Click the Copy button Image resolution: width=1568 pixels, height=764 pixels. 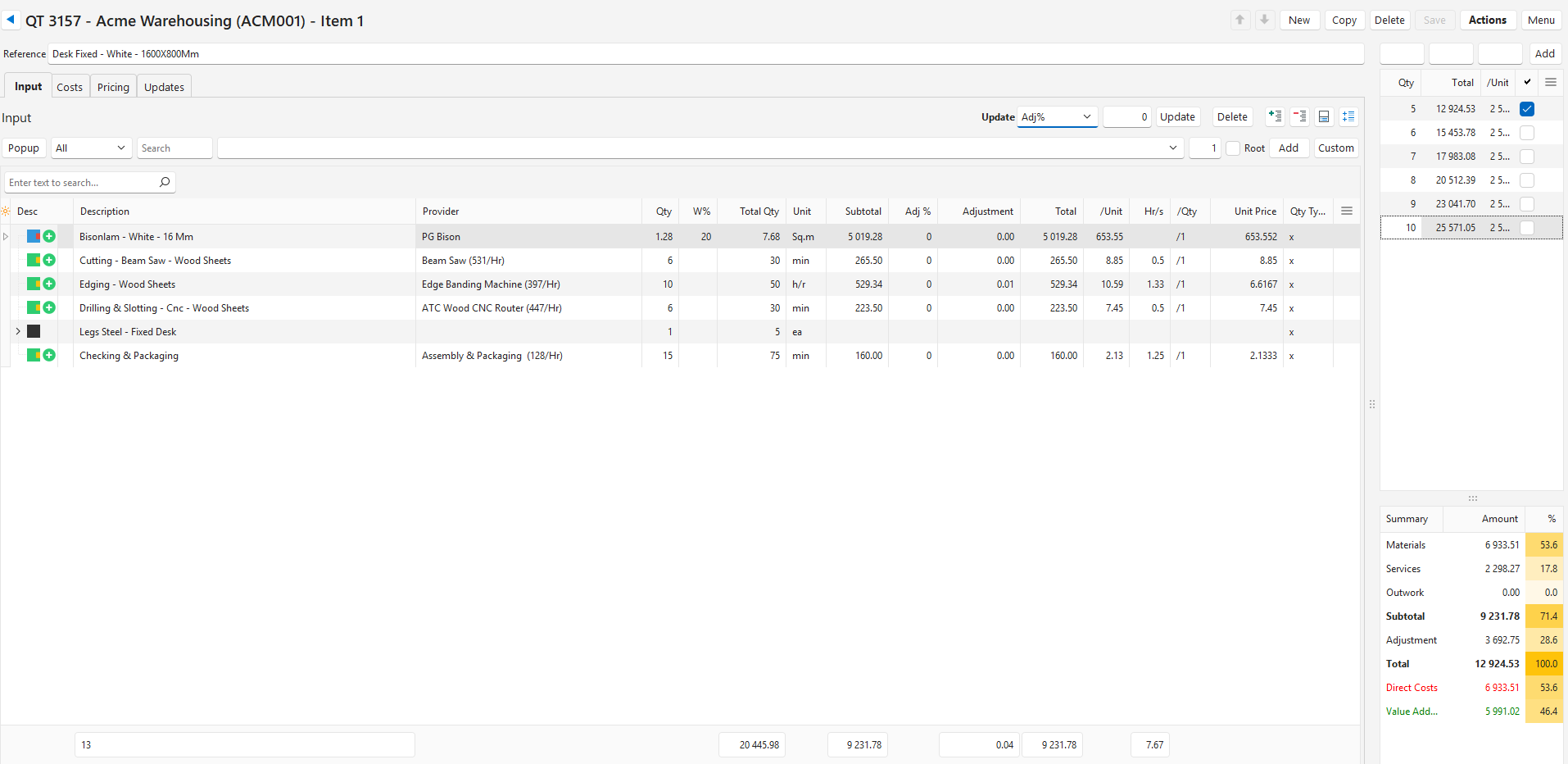[1344, 20]
